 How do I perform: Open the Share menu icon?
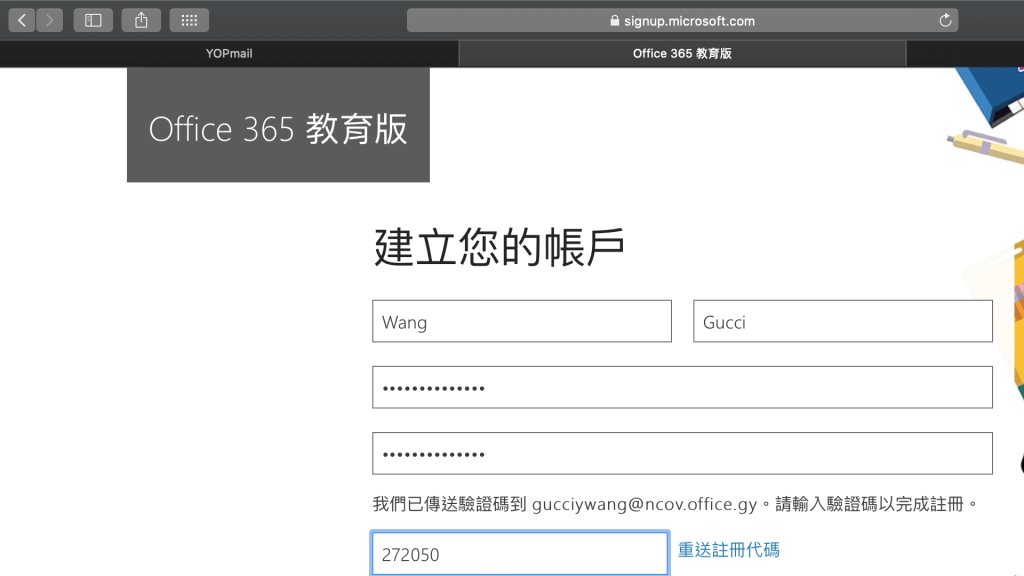[x=141, y=20]
